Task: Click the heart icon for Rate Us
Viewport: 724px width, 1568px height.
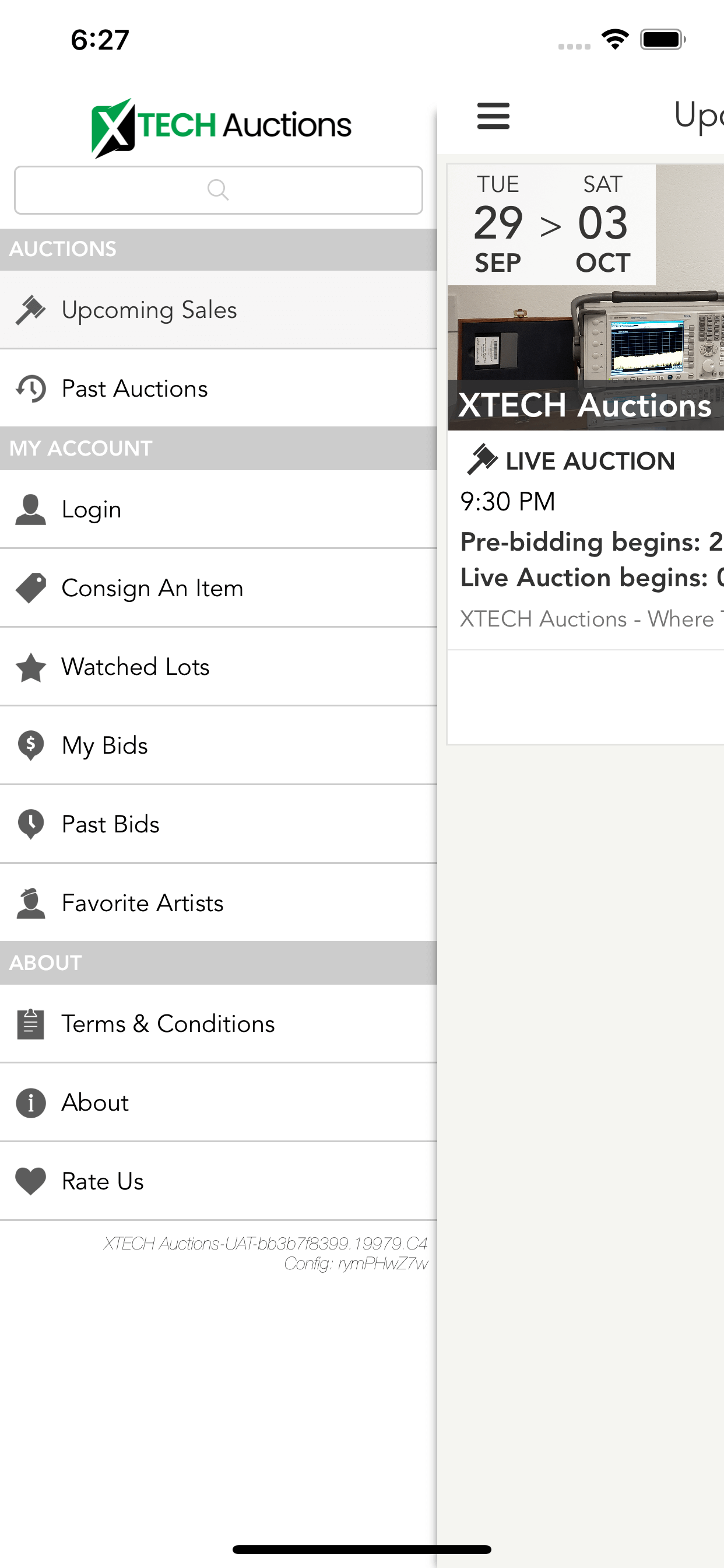Action: (x=30, y=1181)
